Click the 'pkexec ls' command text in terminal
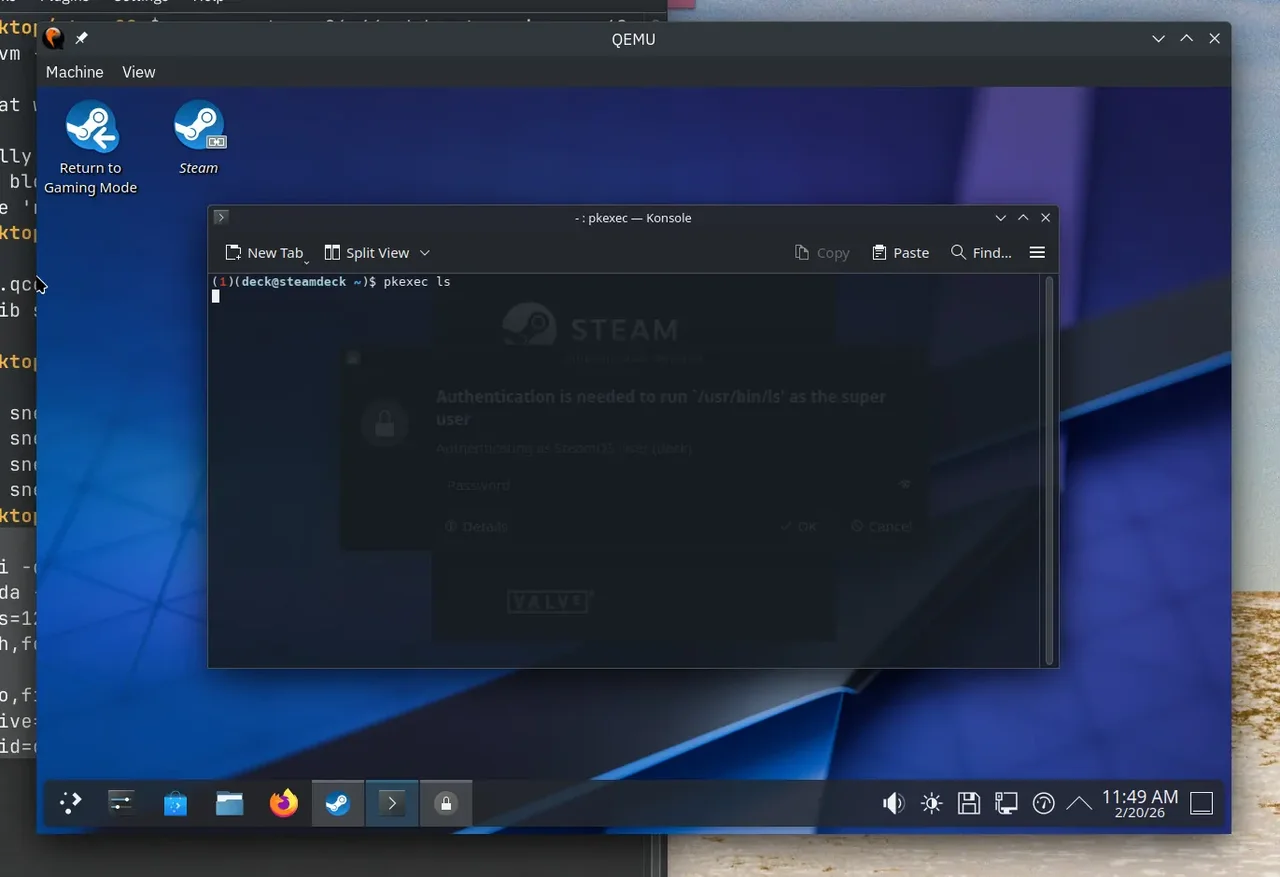The width and height of the screenshot is (1280, 877). point(417,282)
